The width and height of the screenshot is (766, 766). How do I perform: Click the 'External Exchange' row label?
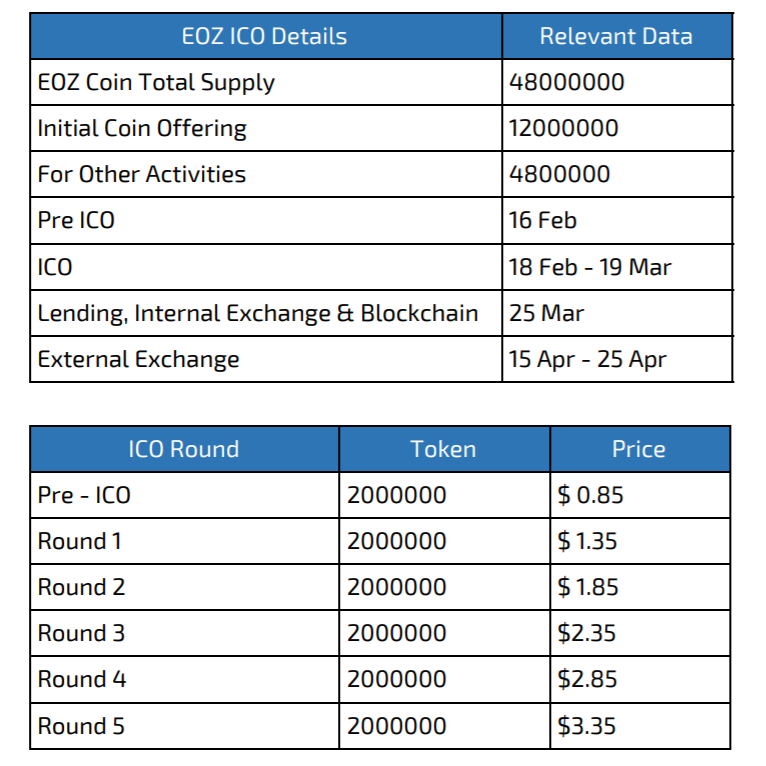pyautogui.click(x=138, y=360)
